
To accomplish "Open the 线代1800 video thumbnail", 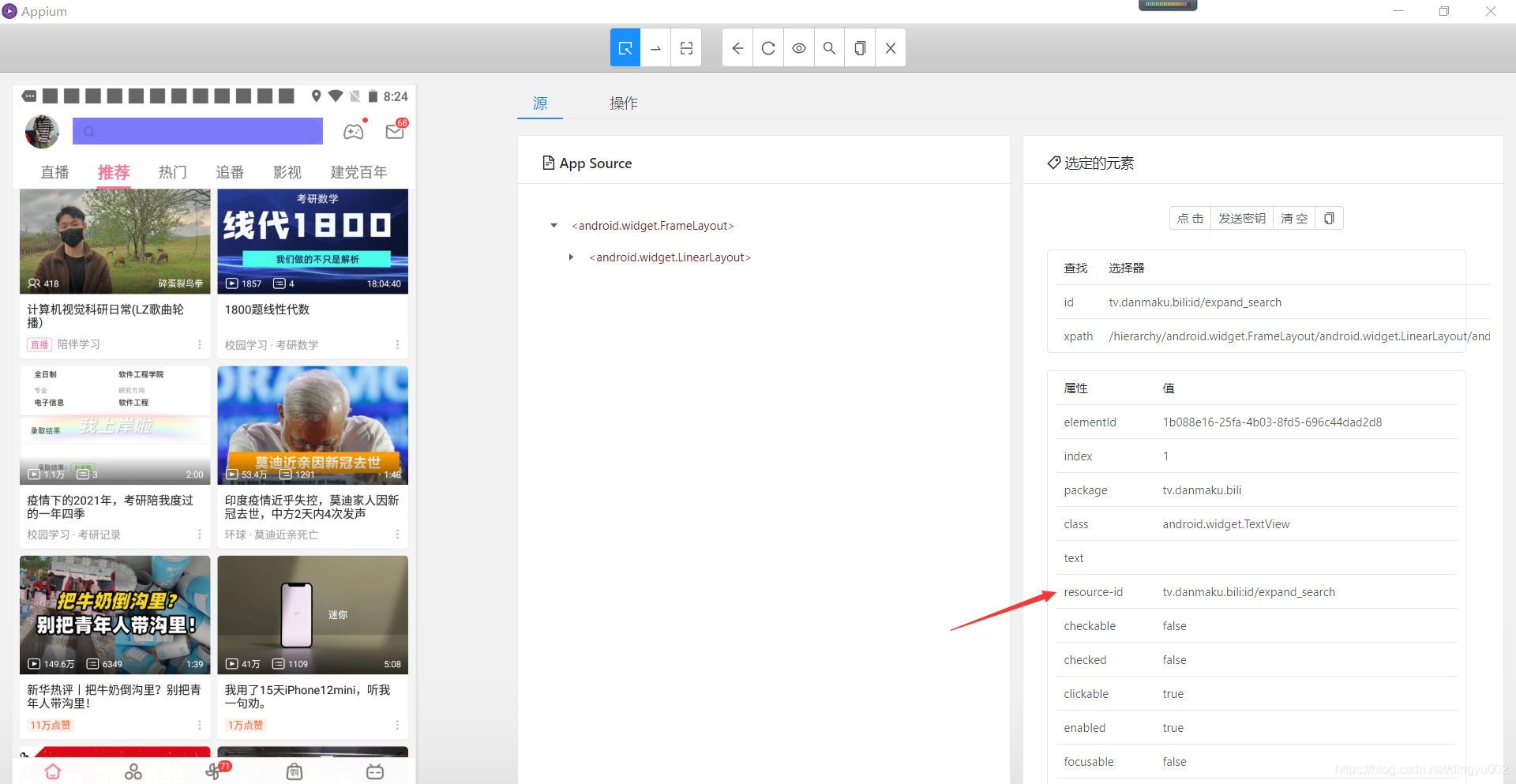I will tap(313, 242).
